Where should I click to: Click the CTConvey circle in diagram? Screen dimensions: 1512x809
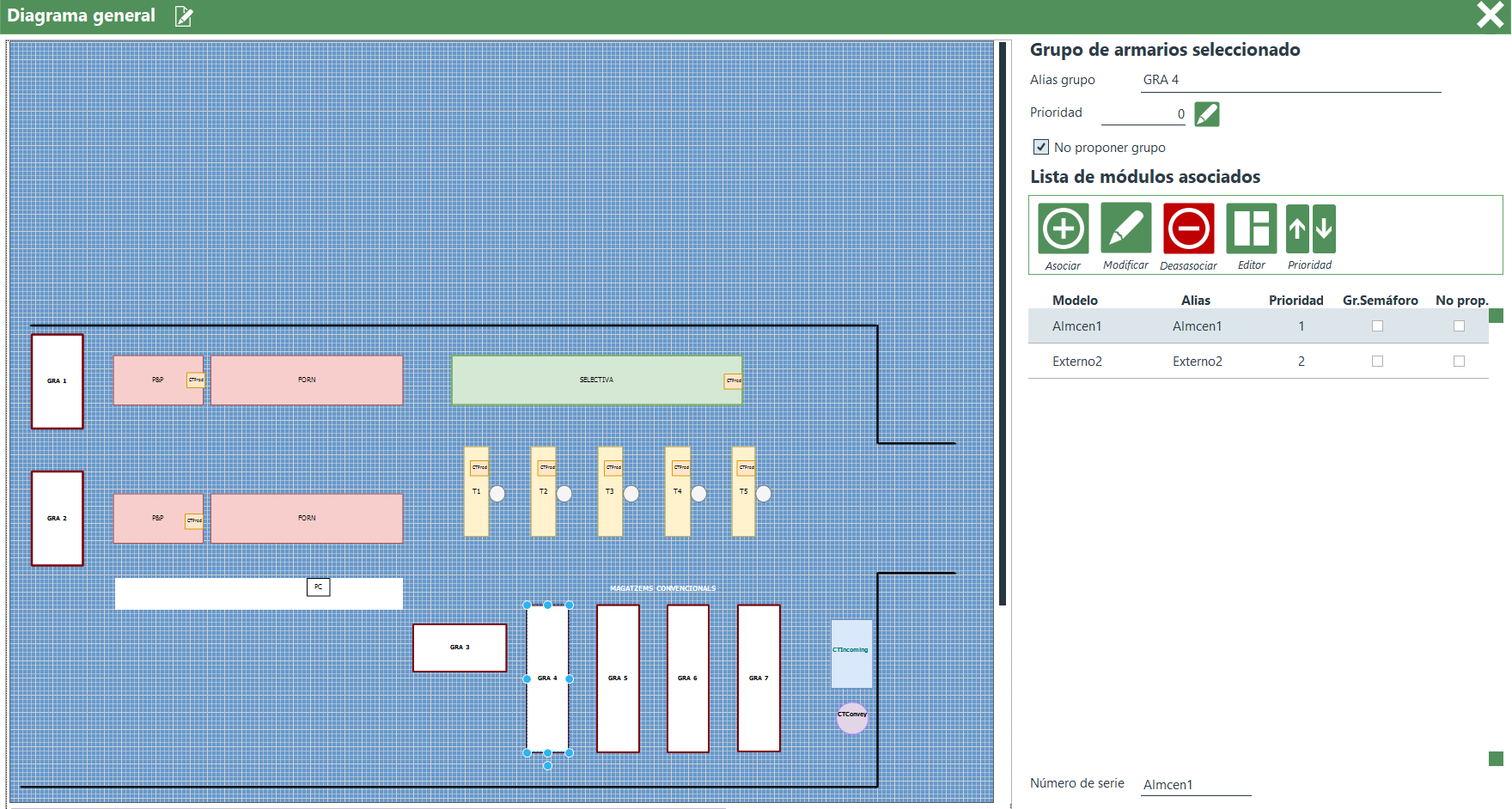[x=852, y=718]
